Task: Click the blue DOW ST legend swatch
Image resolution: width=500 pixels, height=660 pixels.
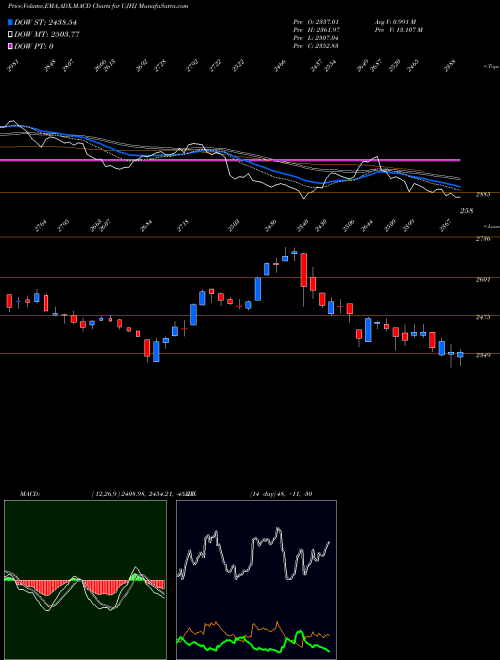Action: 10,22
